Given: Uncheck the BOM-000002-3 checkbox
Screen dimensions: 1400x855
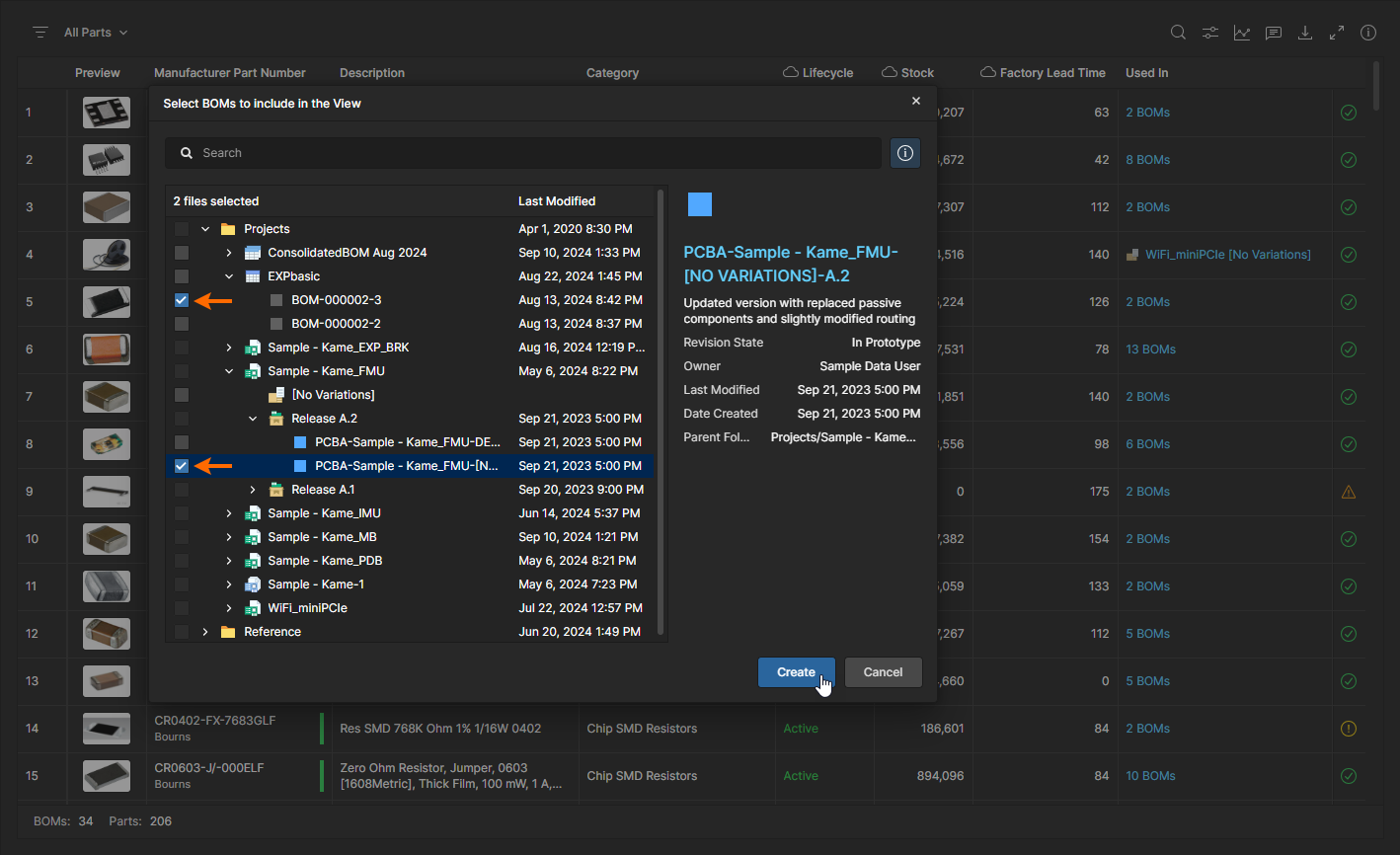Looking at the screenshot, I should click(182, 300).
